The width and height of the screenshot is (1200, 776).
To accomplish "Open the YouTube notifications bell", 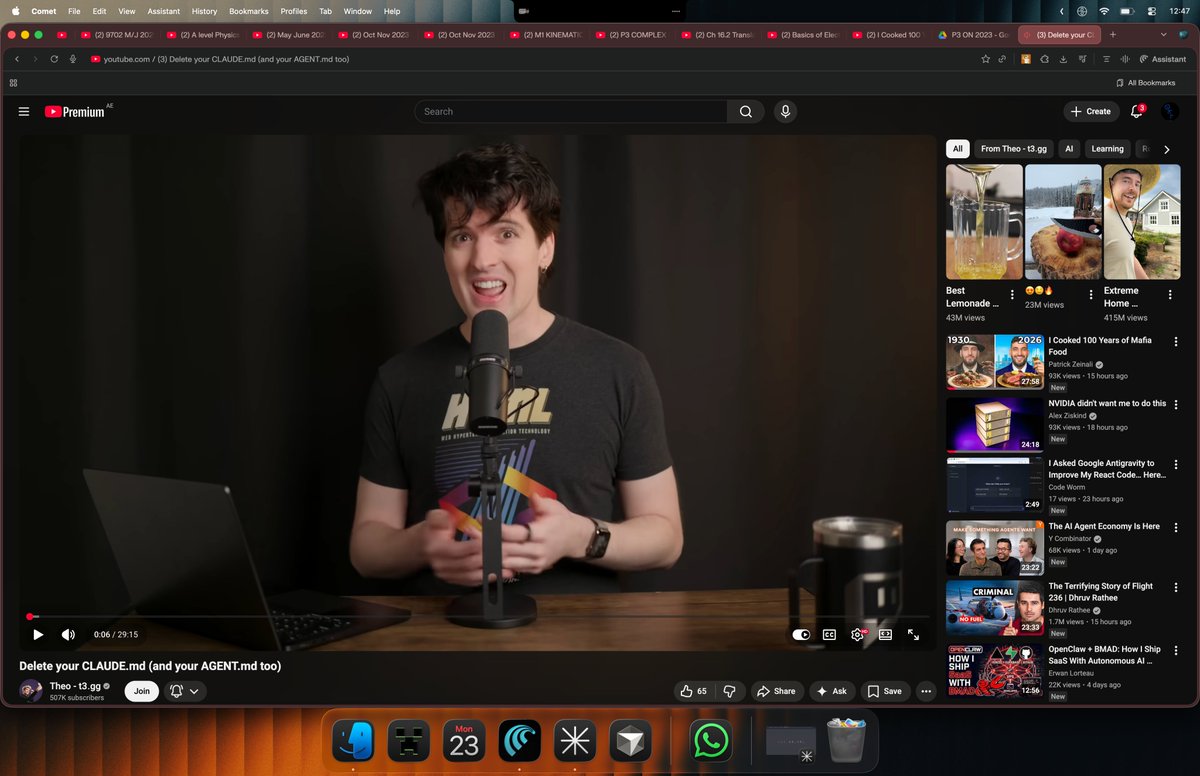I will click(x=1137, y=112).
